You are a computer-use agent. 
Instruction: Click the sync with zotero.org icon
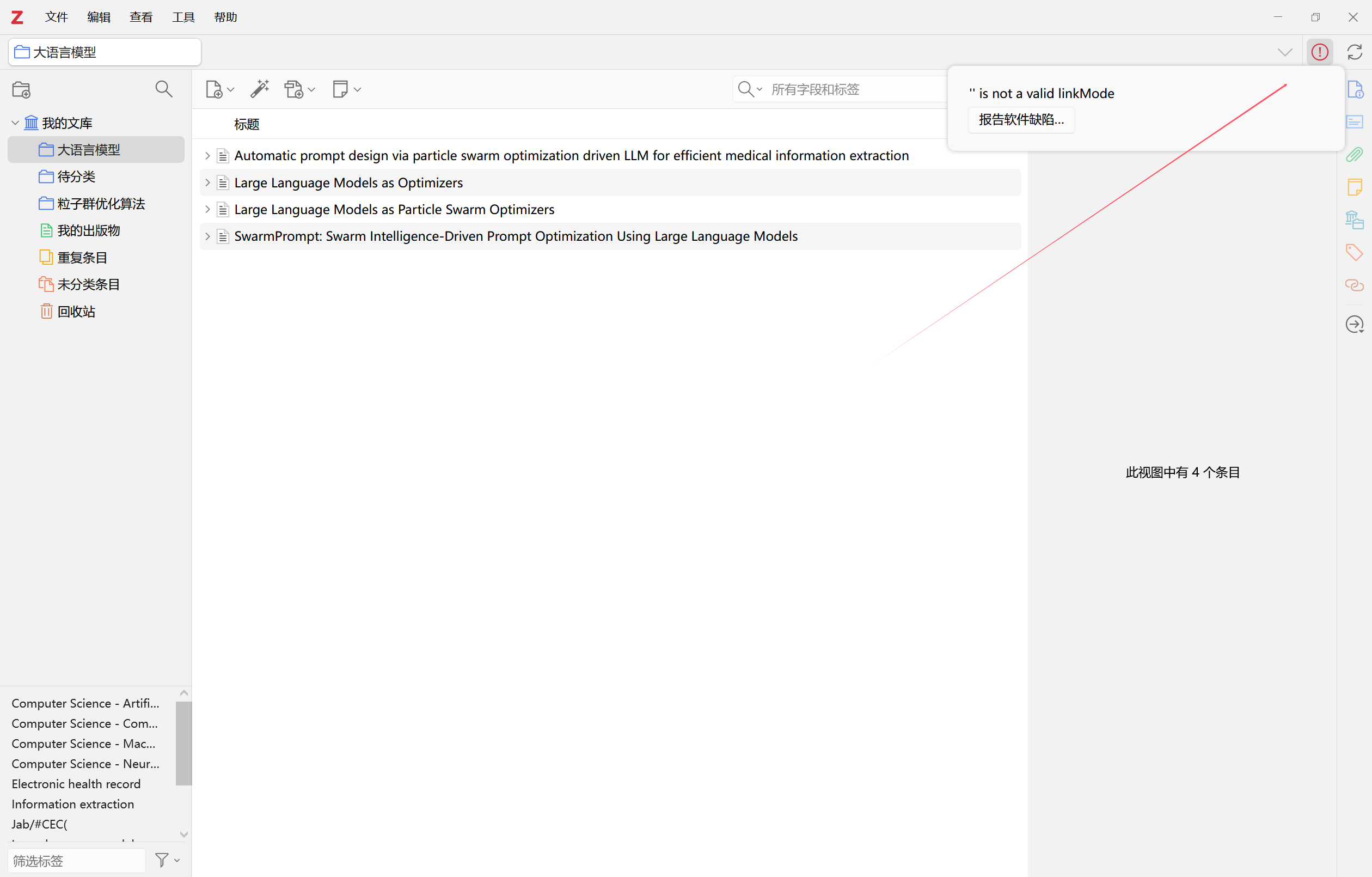coord(1355,52)
